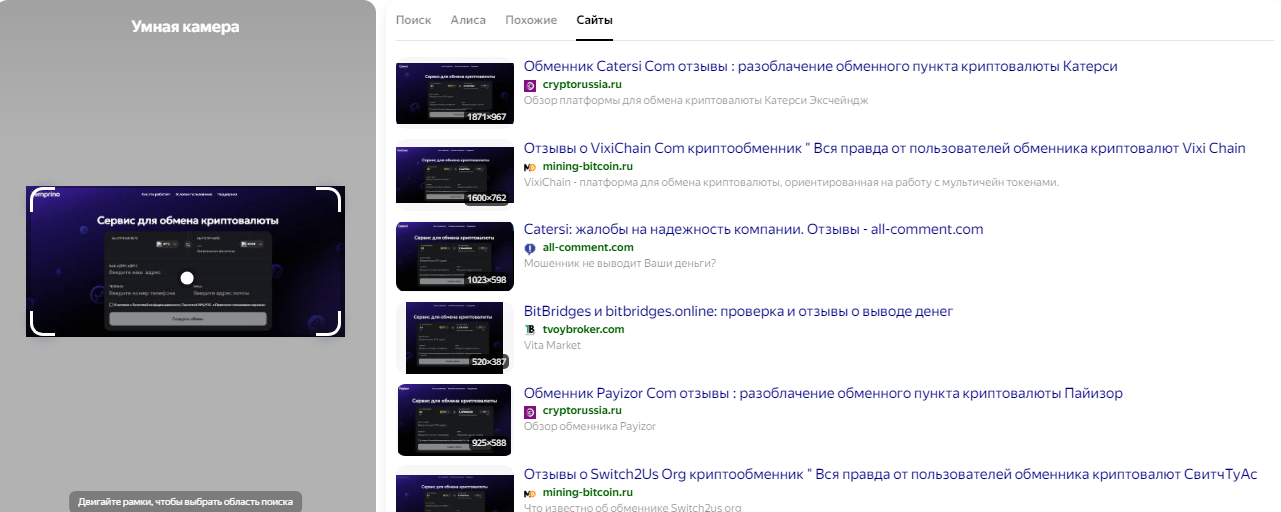Select the Сайты tab
1281x512 pixels.
[x=595, y=20]
